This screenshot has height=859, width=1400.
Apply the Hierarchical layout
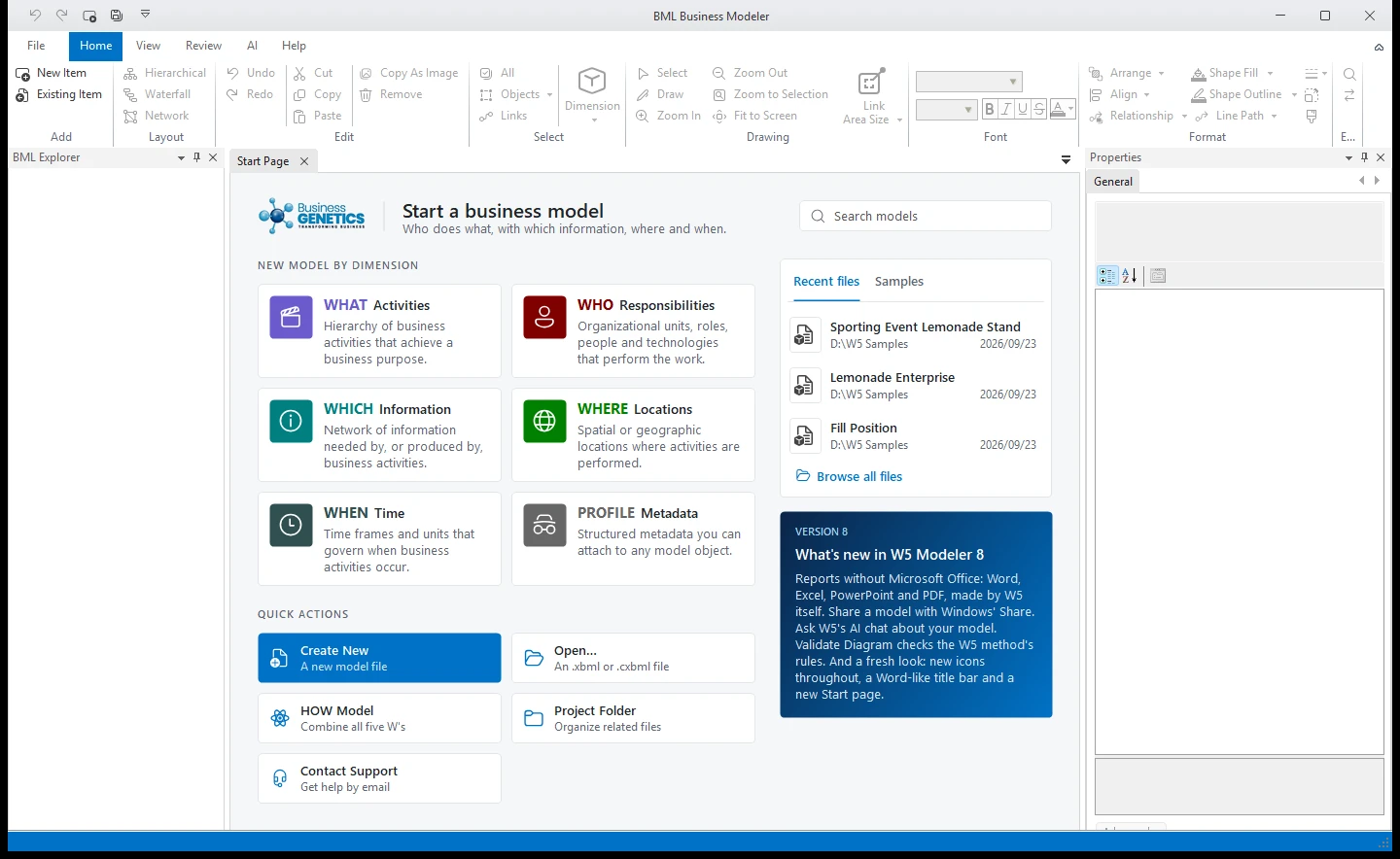coord(164,73)
